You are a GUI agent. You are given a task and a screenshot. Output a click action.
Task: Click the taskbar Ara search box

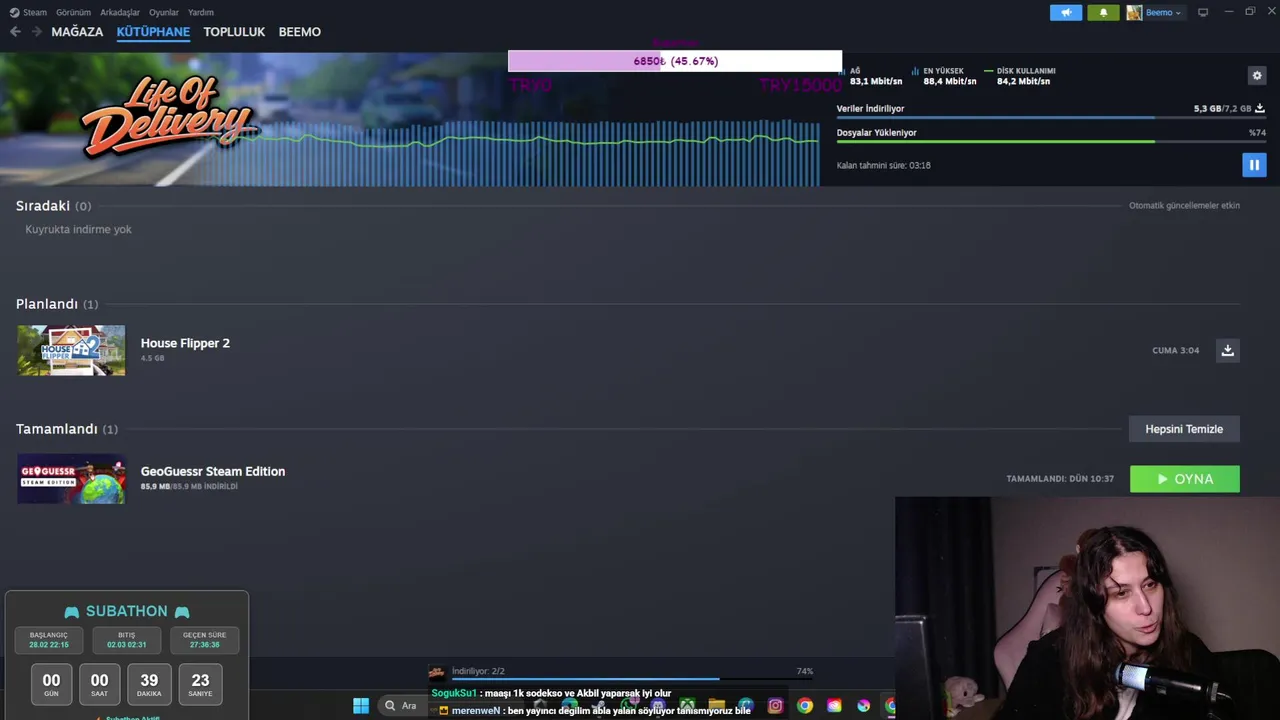click(400, 706)
